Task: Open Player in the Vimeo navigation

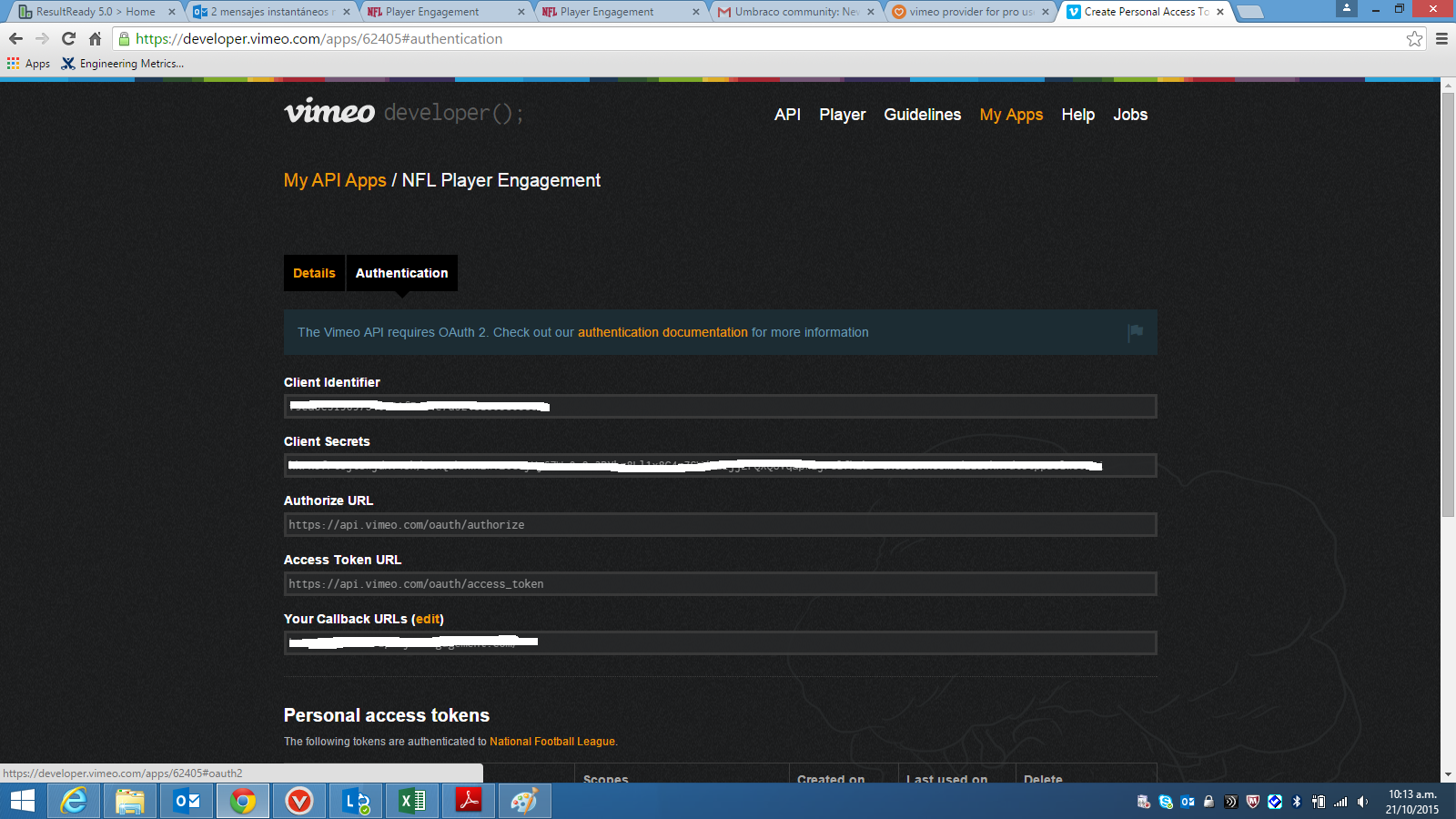Action: tap(842, 115)
